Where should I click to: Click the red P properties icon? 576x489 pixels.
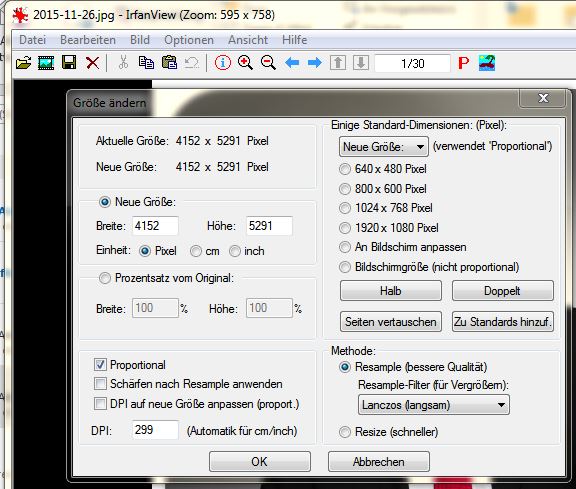click(464, 63)
